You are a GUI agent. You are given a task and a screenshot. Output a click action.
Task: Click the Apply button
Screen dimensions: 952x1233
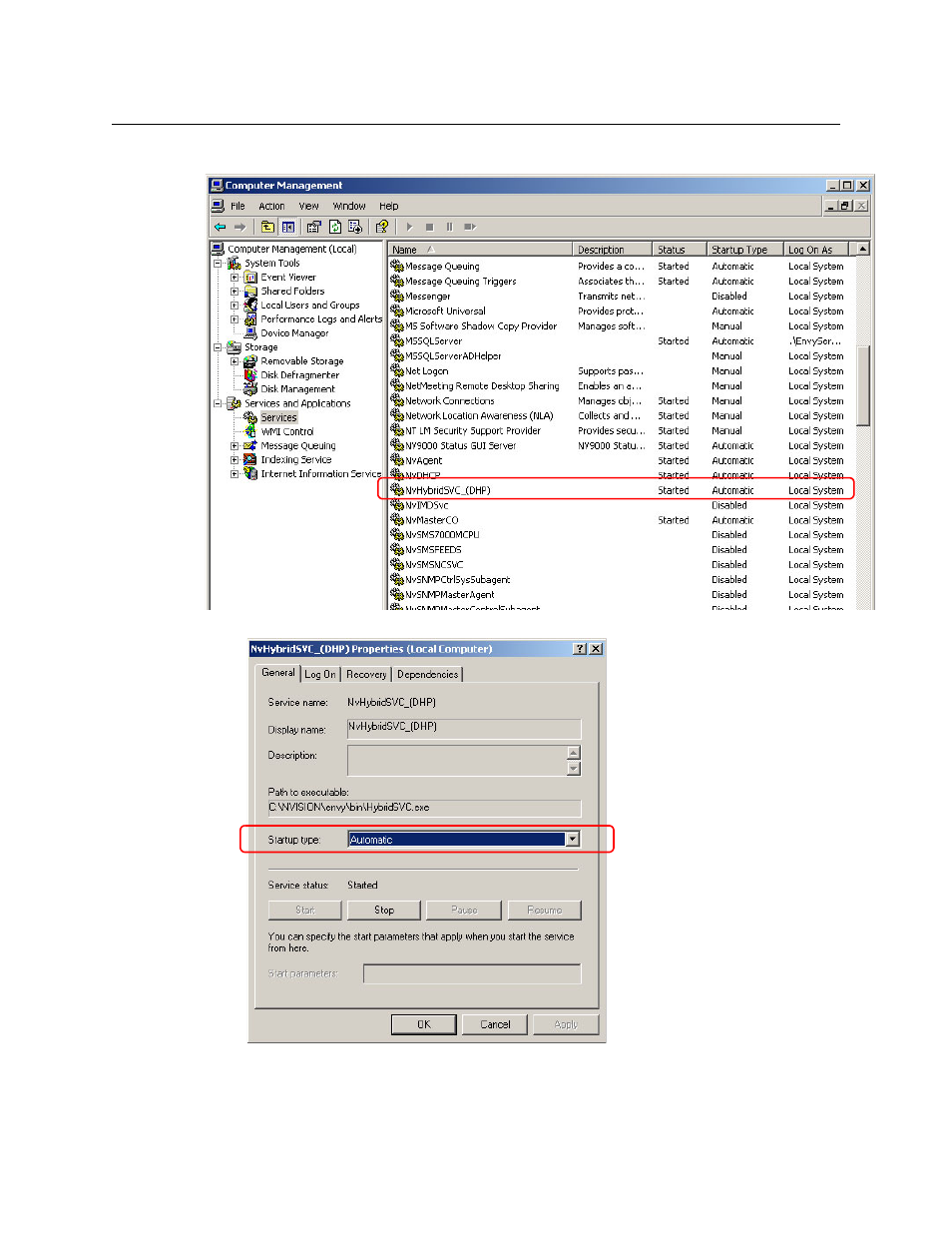tap(566, 1024)
